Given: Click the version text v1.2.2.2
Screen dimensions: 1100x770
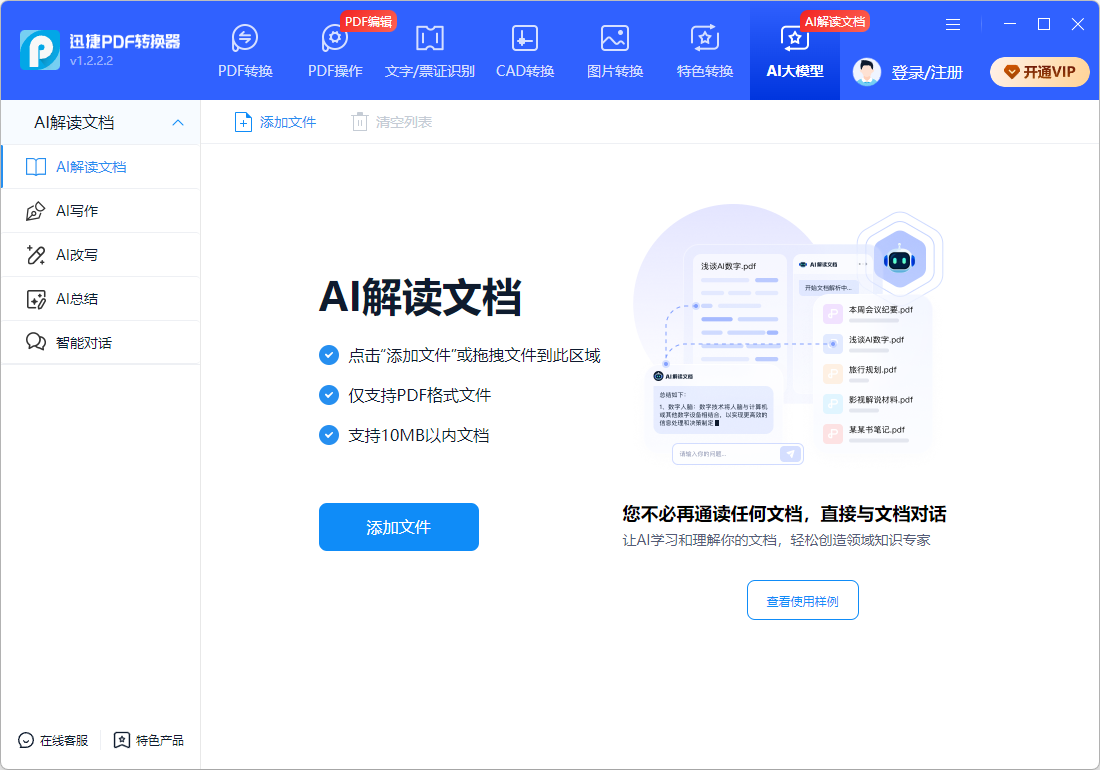Looking at the screenshot, I should (91, 61).
